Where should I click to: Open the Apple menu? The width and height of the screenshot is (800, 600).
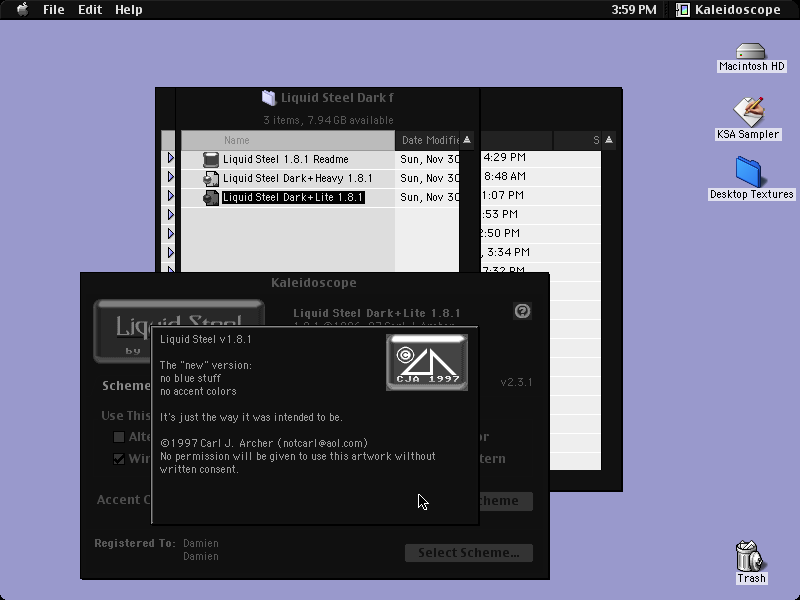(x=22, y=9)
